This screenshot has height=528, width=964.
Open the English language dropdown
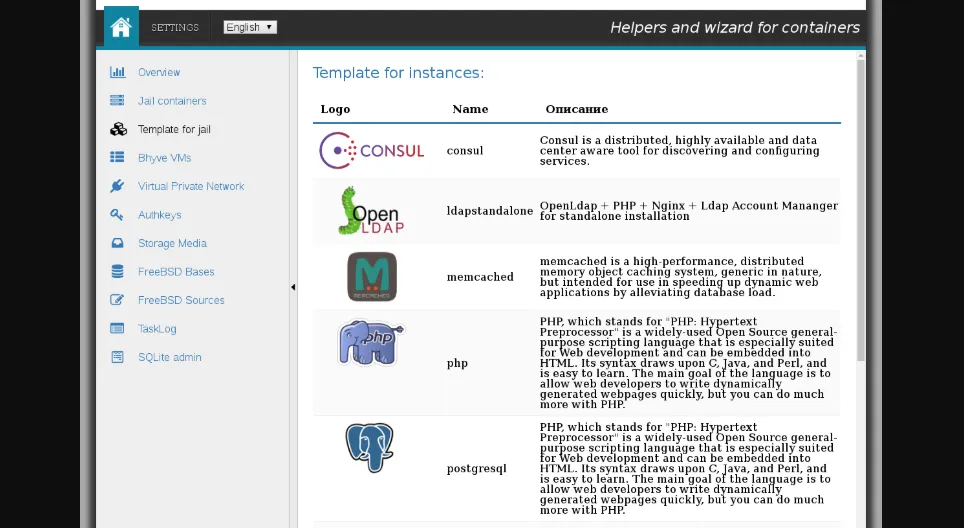(250, 27)
